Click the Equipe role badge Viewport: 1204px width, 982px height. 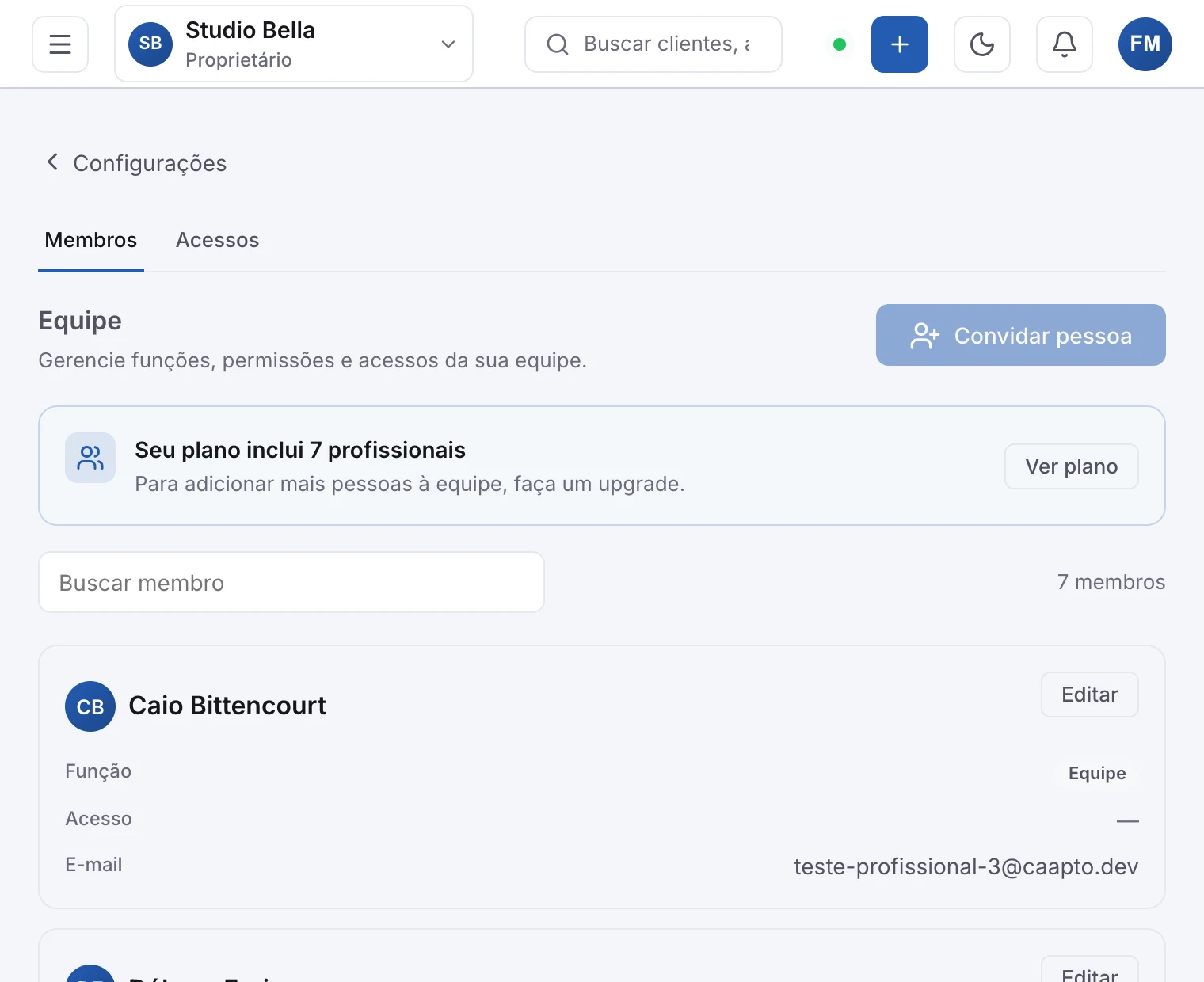[x=1097, y=773]
